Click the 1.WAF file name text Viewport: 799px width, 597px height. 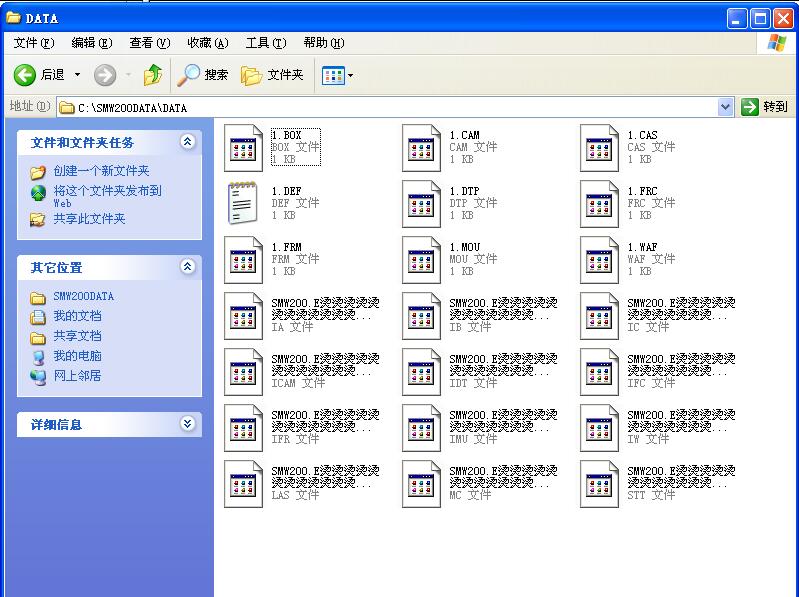(643, 247)
